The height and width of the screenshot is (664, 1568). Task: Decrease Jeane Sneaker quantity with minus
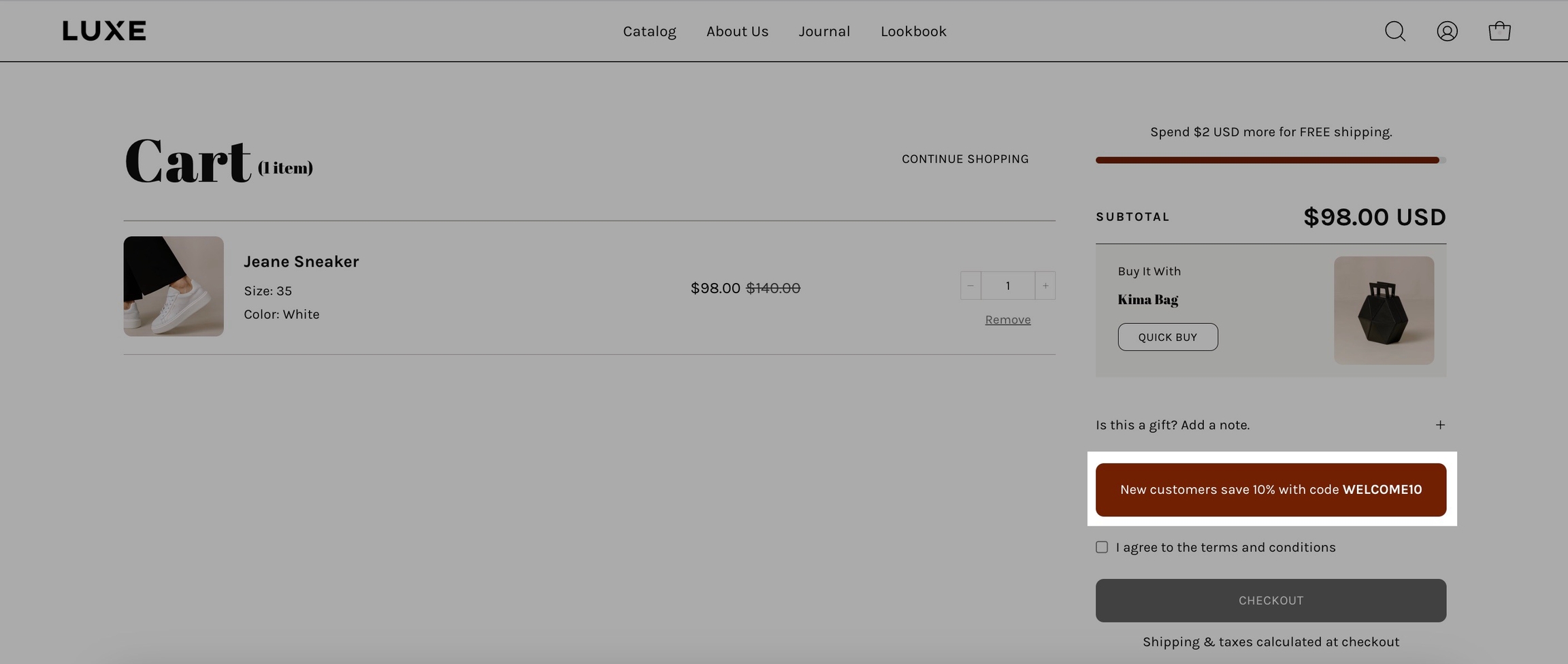[x=970, y=286]
